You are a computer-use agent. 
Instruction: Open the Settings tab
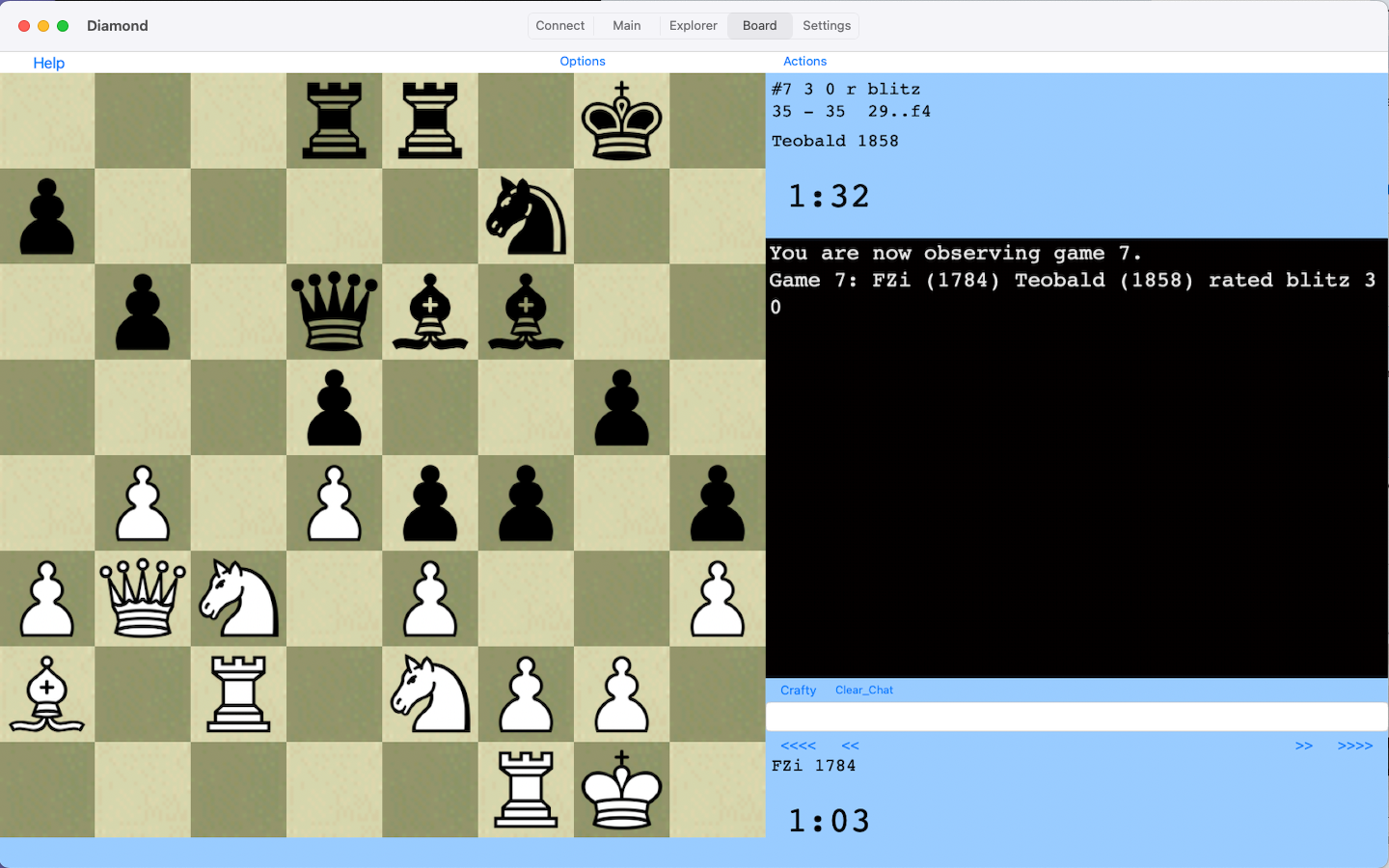pyautogui.click(x=827, y=26)
